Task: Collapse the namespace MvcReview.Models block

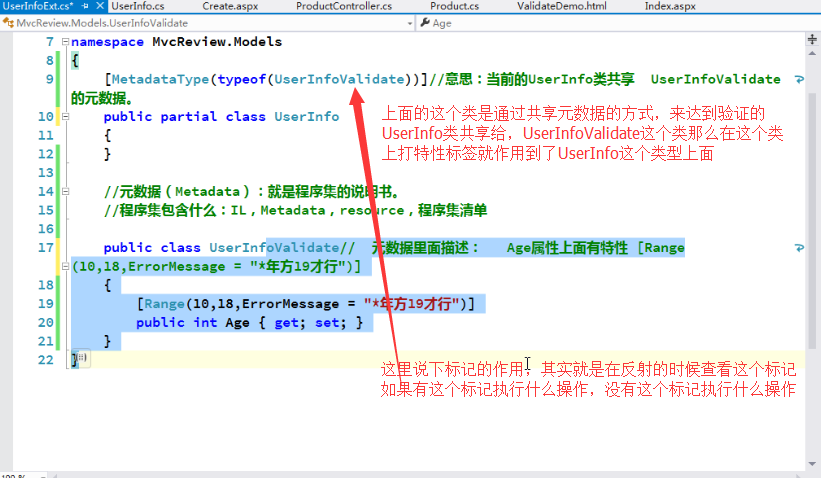Action: click(x=65, y=41)
